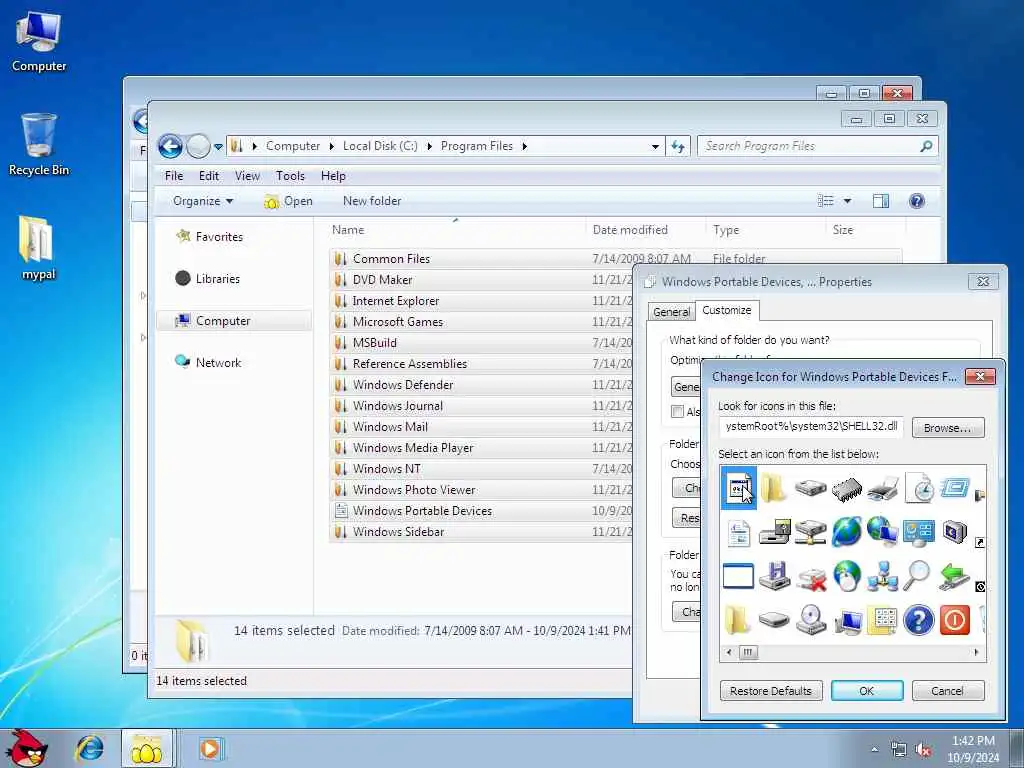Expand the address bar history dropdown
This screenshot has height=768, width=1024.
pos(655,147)
